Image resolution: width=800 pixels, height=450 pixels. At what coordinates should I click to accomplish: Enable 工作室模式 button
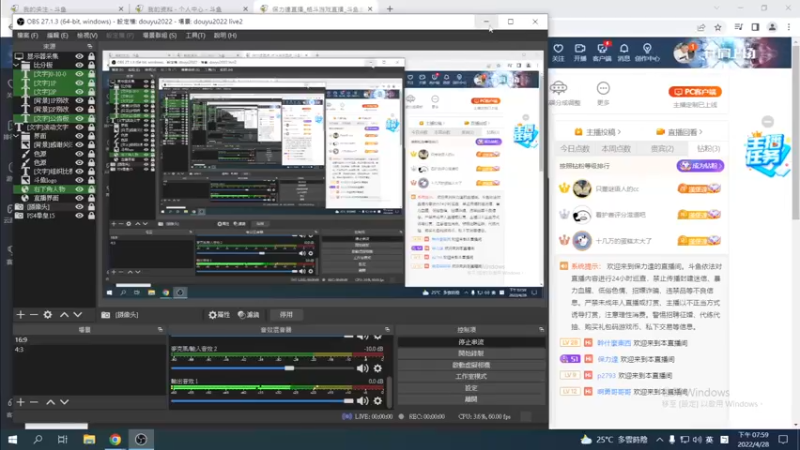tap(471, 377)
